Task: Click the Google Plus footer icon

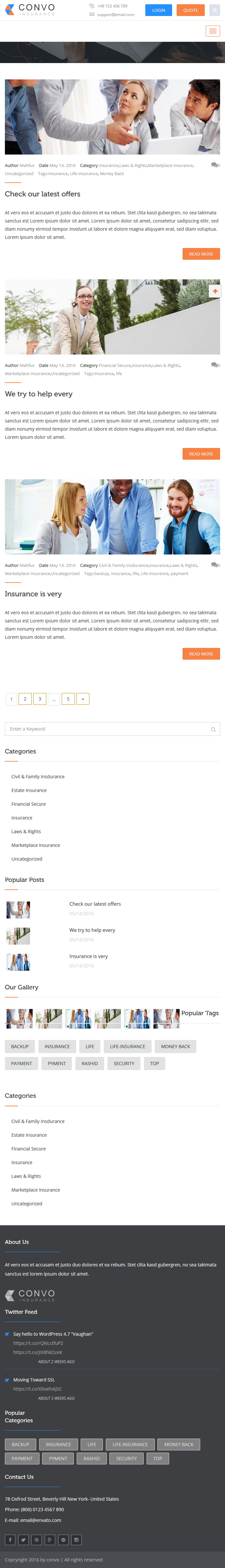Action: tap(50, 1539)
